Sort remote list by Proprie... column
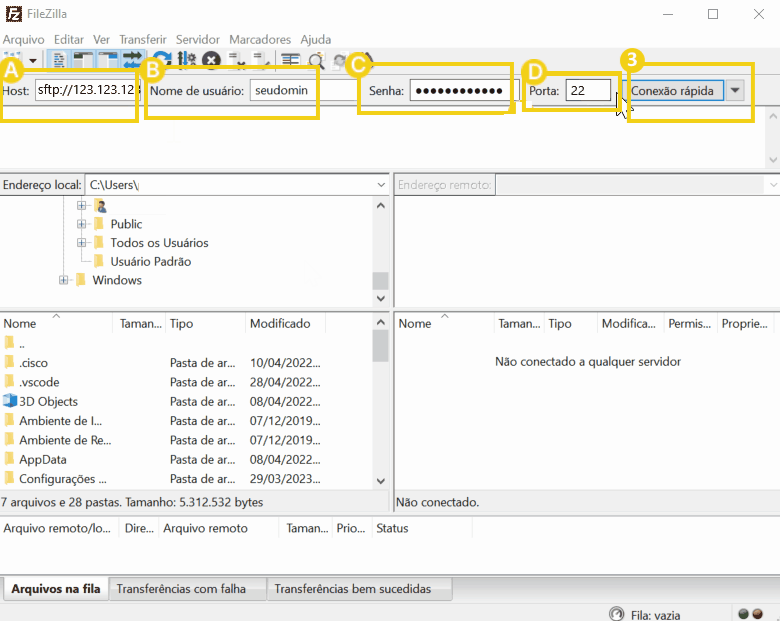The image size is (780, 621). (x=745, y=323)
